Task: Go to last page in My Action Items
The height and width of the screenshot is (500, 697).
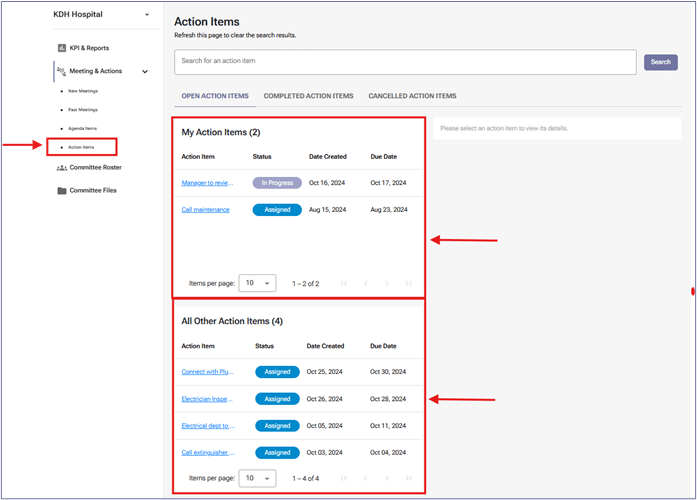Action: 408,283
